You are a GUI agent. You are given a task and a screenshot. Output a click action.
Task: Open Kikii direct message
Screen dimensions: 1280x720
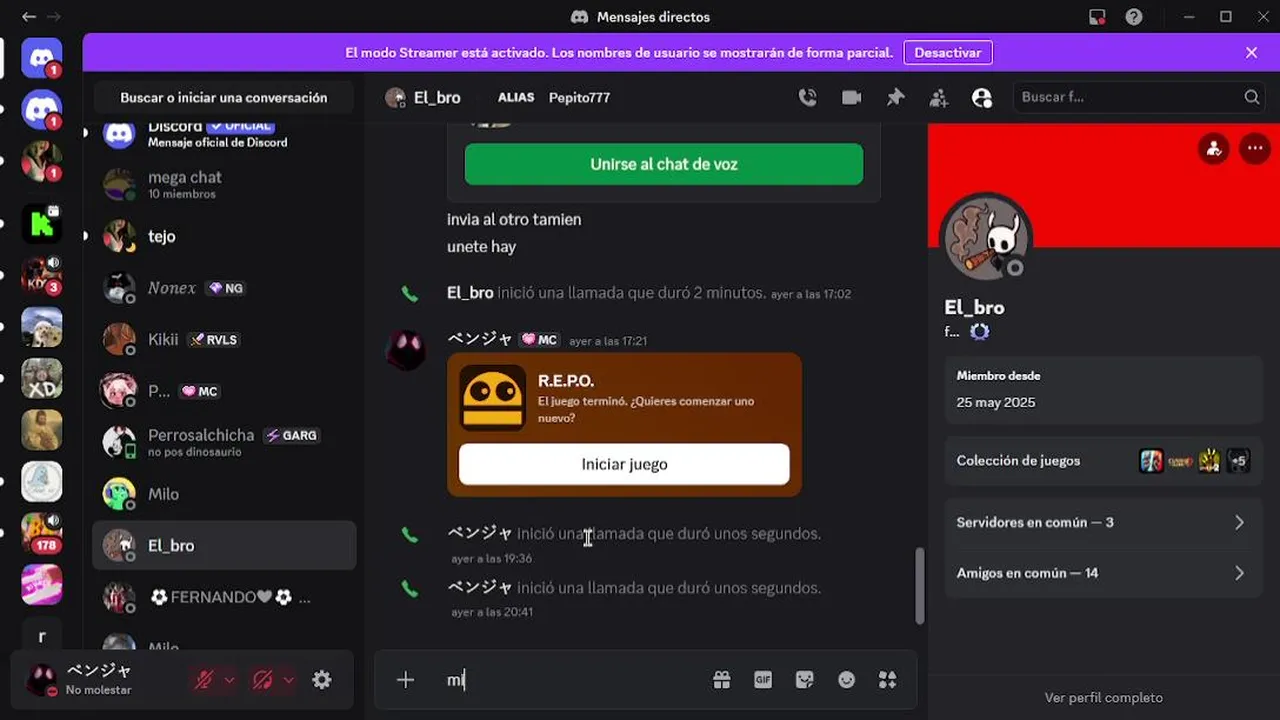pyautogui.click(x=224, y=339)
